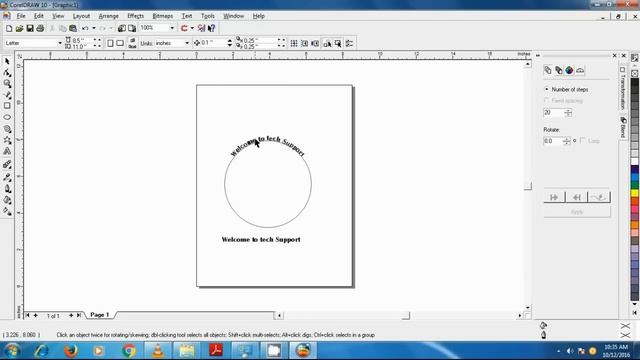The image size is (640, 360).
Task: Switch to the Transformation docker tab
Action: coord(622,89)
